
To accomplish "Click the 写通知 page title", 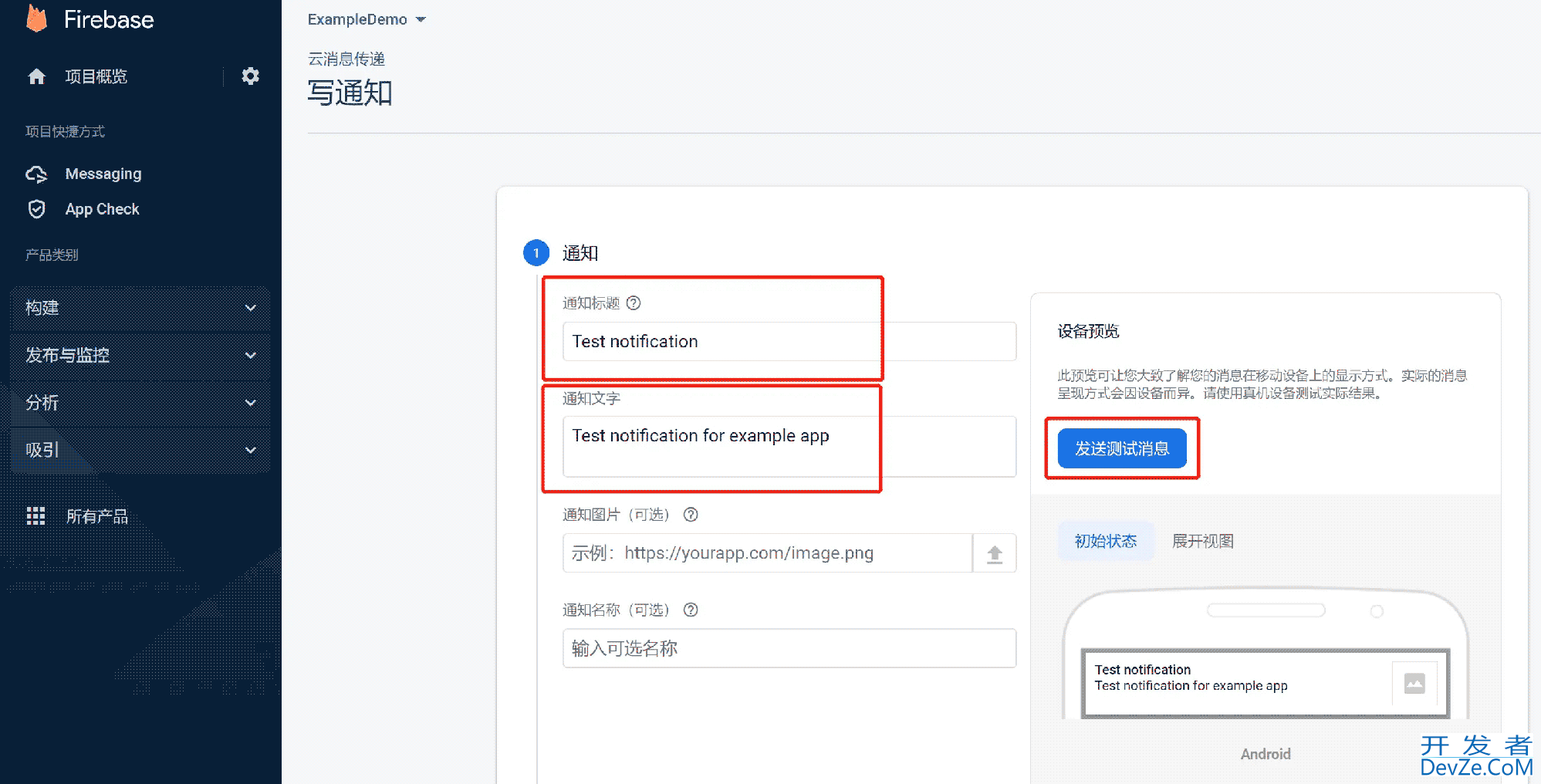I will tap(350, 93).
